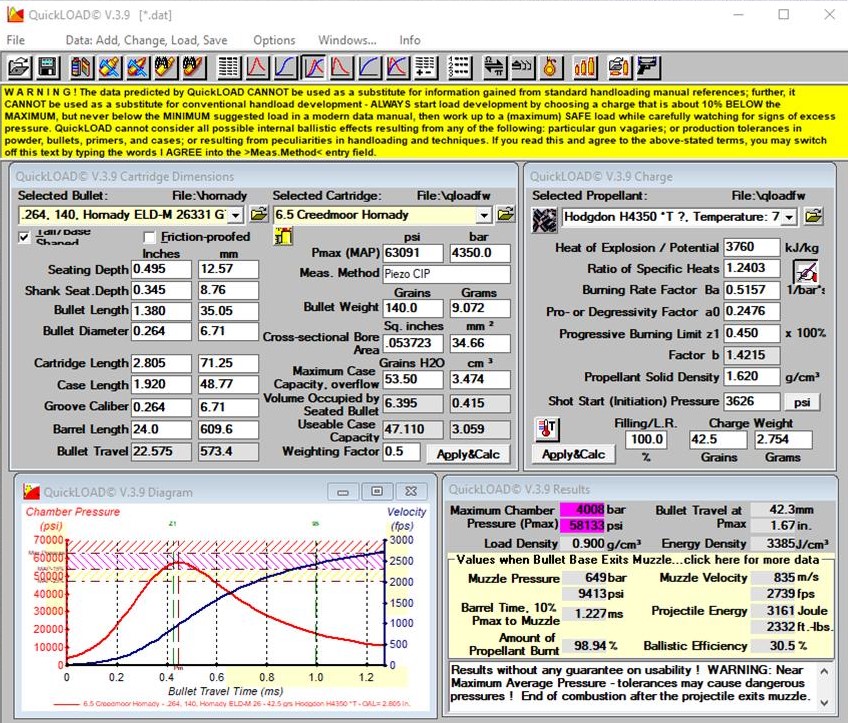Show the red pressure curve diagram icon
This screenshot has height=723, width=848.
point(257,68)
